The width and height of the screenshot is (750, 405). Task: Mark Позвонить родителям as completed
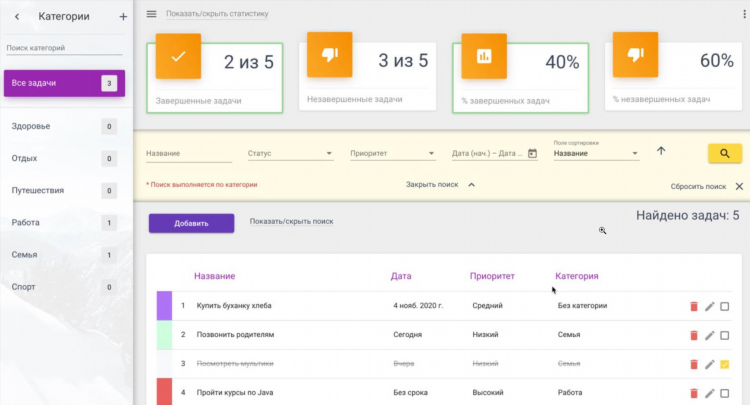pyautogui.click(x=725, y=336)
